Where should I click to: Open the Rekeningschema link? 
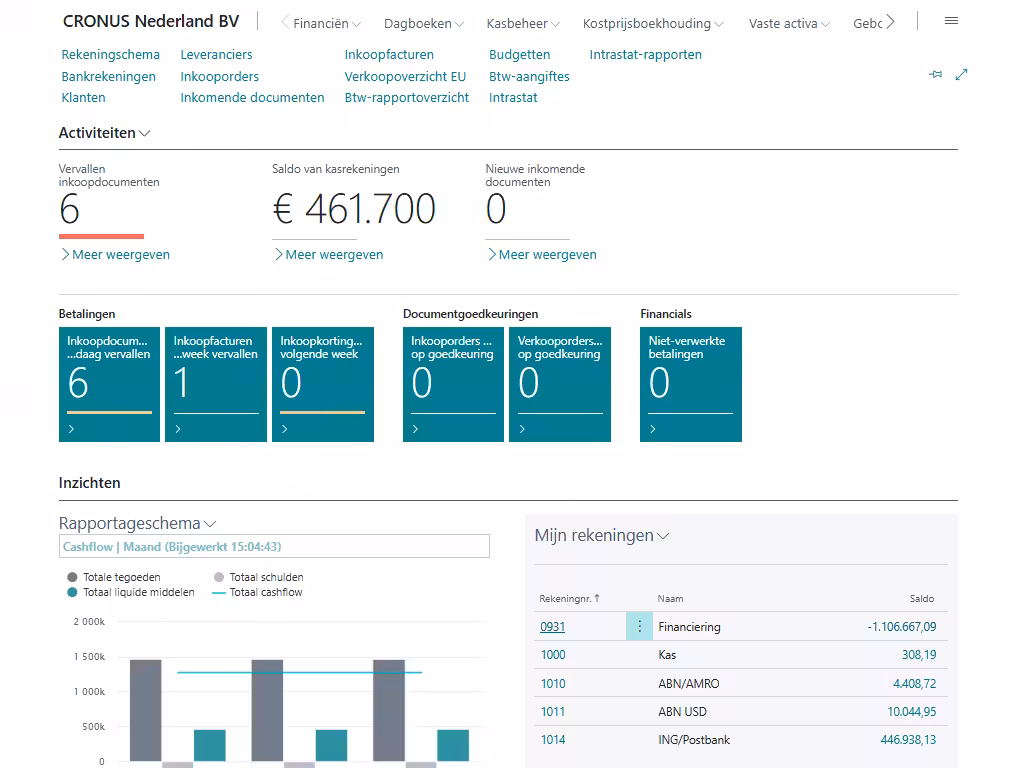click(x=110, y=55)
